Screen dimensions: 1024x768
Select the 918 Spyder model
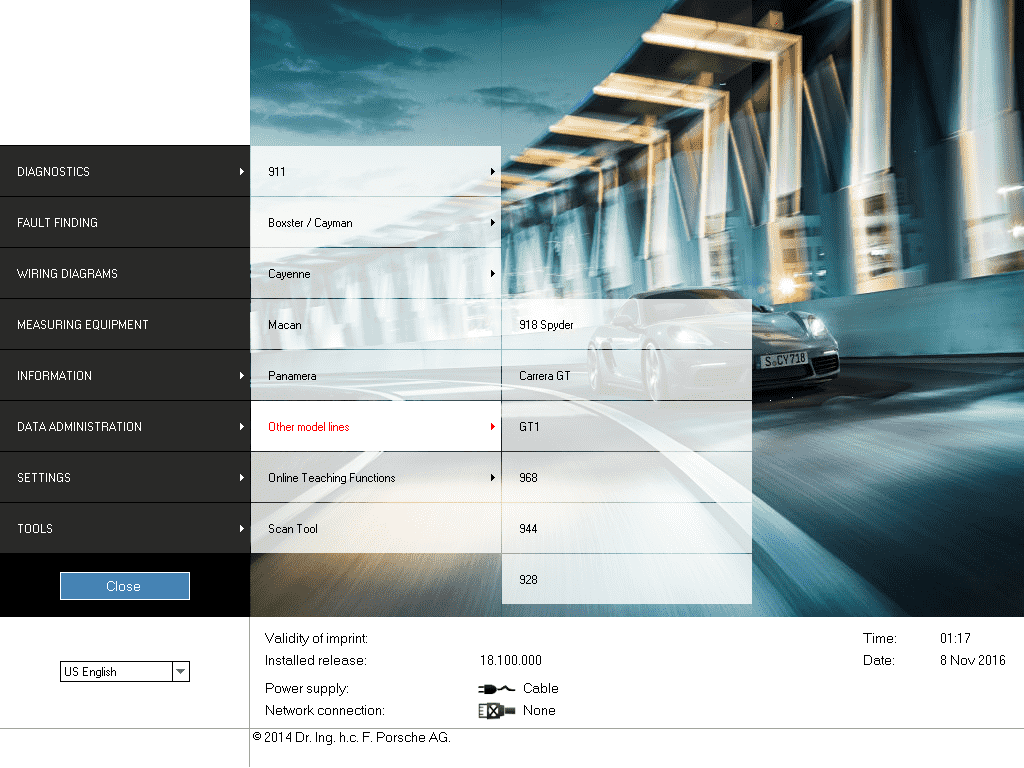coord(626,325)
